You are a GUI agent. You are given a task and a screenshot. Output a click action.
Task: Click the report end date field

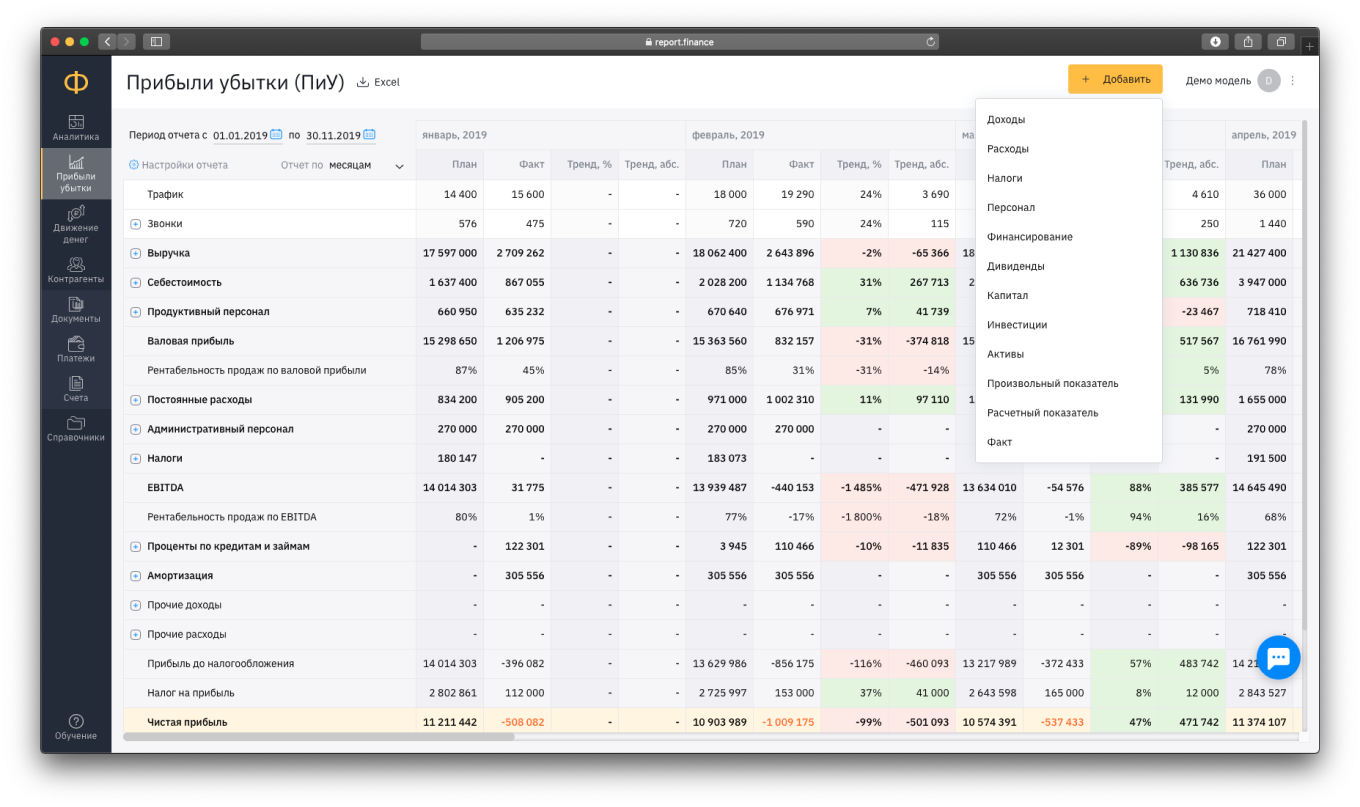pyautogui.click(x=332, y=136)
